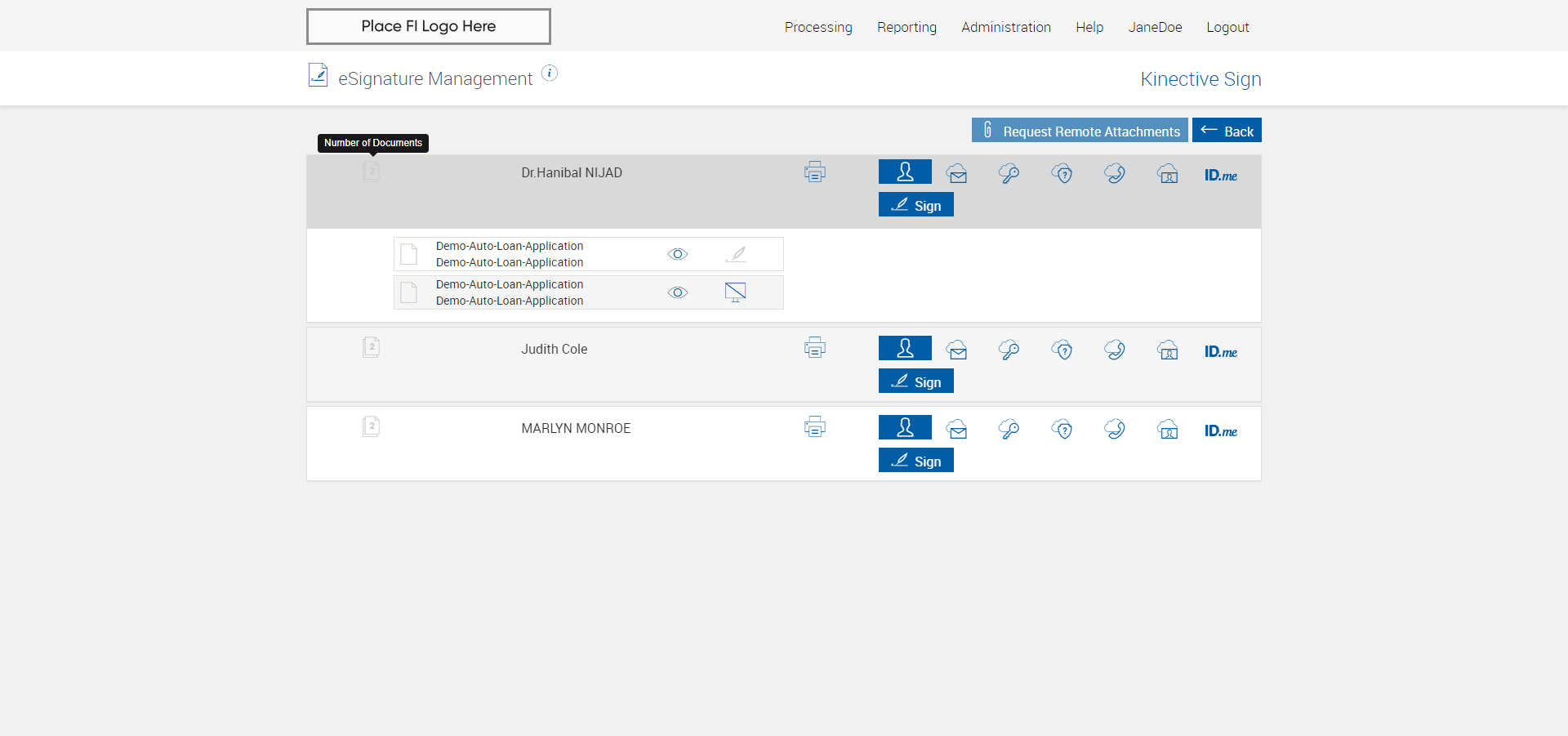Choose cloud email signing for Dr.Hanibal NIJAD
This screenshot has width=1568, height=736.
tap(957, 173)
